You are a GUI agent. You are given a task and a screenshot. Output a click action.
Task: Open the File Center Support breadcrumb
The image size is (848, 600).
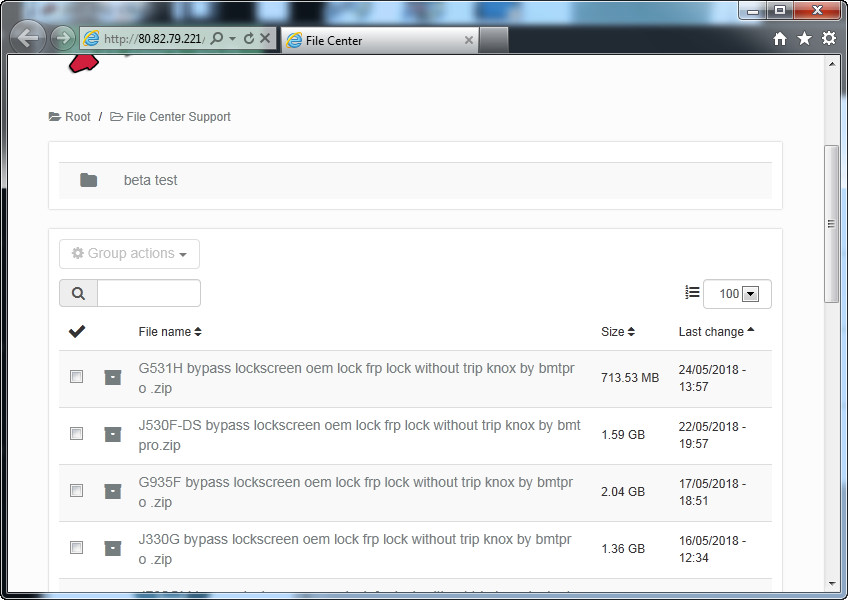click(178, 117)
